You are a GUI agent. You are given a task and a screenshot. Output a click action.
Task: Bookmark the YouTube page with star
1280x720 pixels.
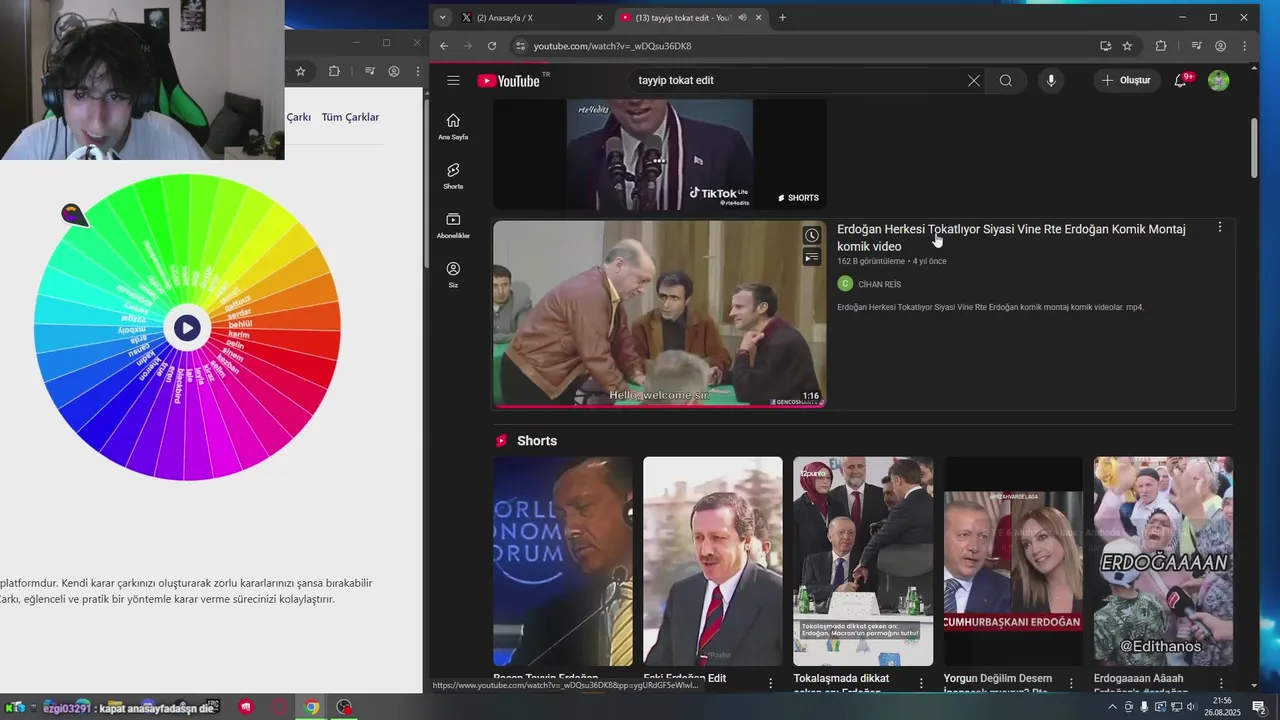point(1127,46)
